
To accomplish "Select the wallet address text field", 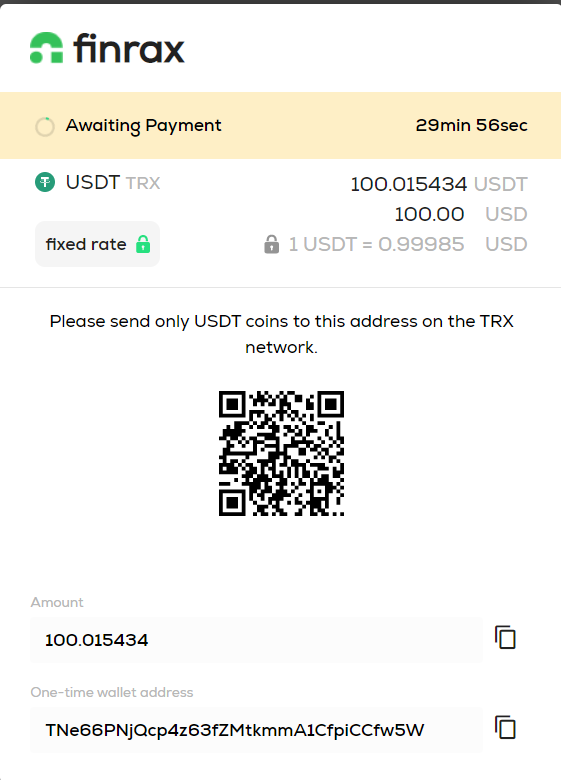I will point(257,730).
